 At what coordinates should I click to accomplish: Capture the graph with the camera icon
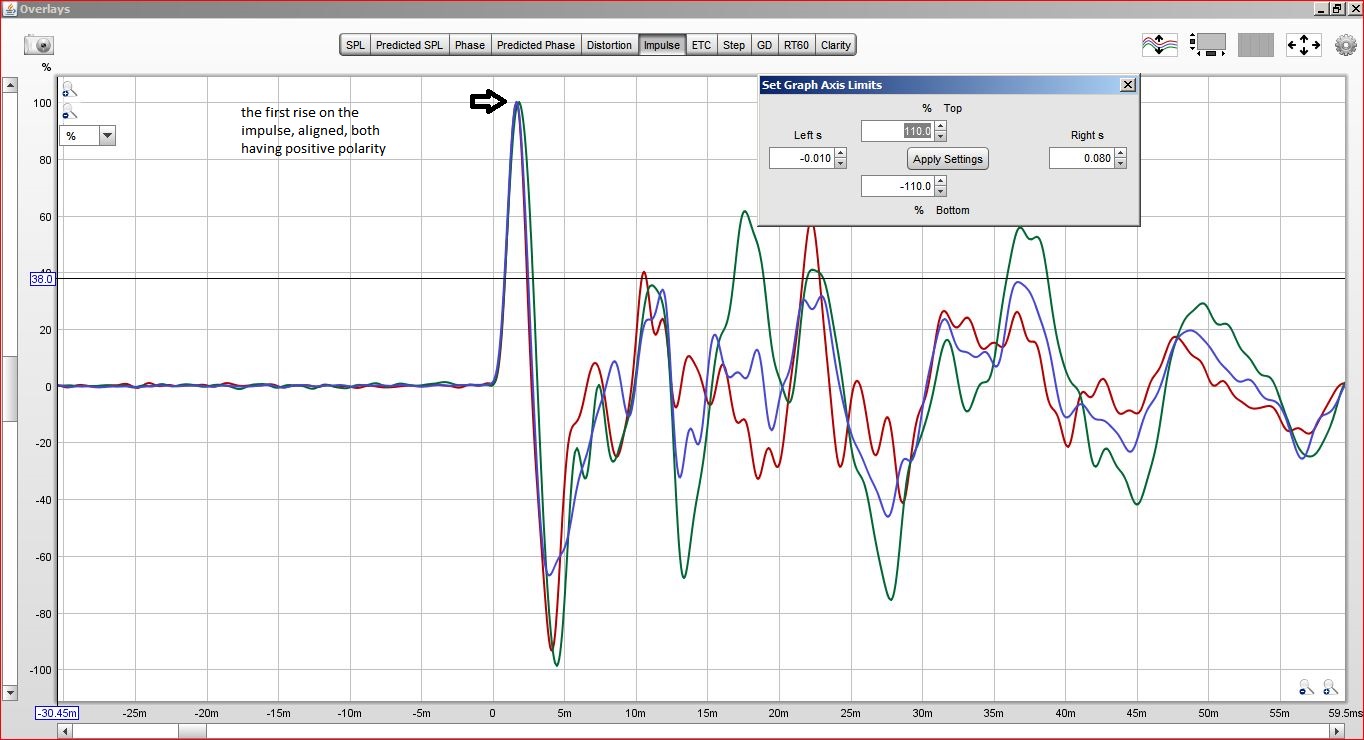[x=38, y=45]
